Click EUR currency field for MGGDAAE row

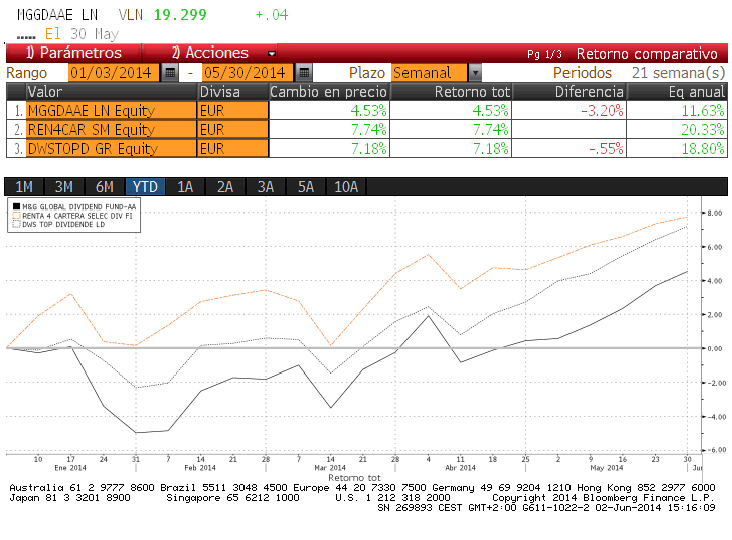[233, 111]
